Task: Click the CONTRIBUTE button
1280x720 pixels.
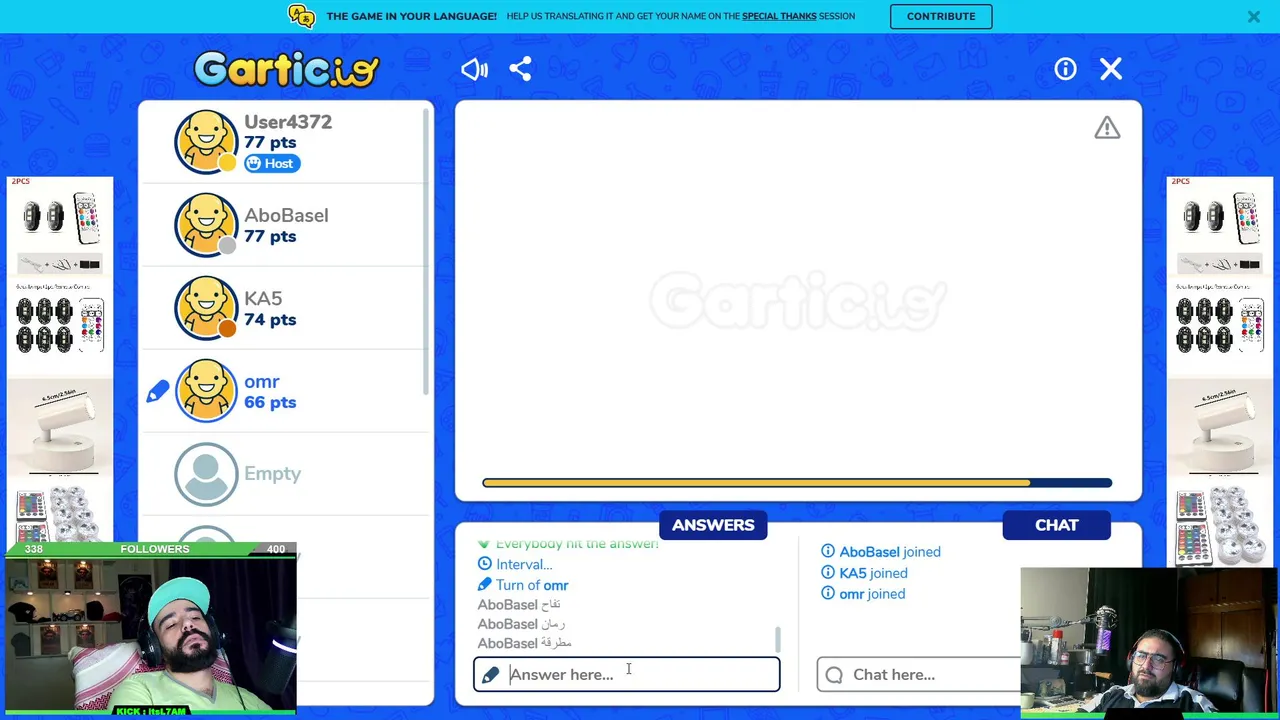Action: (941, 16)
